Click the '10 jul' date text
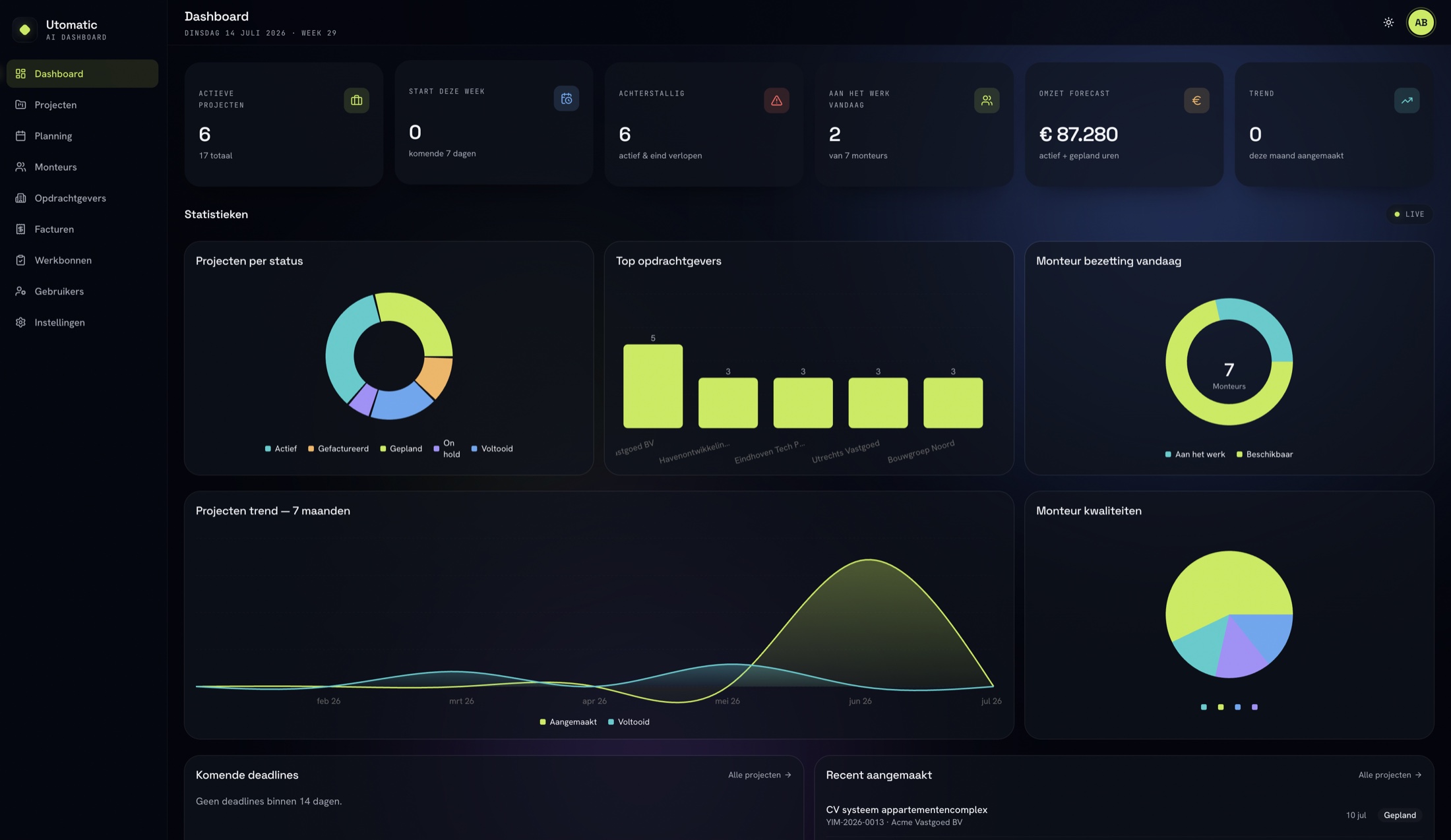Image resolution: width=1451 pixels, height=840 pixels. [1356, 816]
